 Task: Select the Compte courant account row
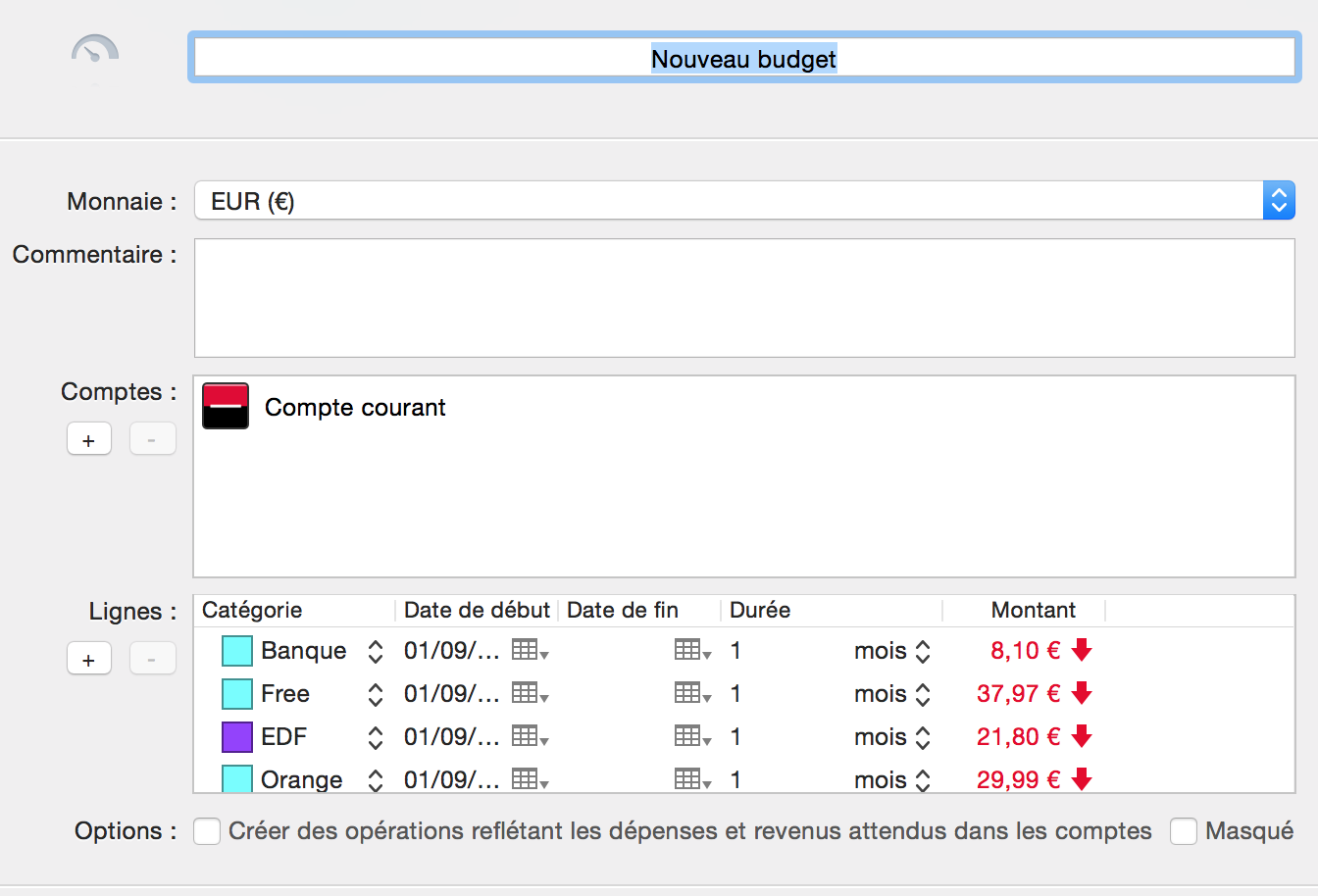click(x=744, y=406)
